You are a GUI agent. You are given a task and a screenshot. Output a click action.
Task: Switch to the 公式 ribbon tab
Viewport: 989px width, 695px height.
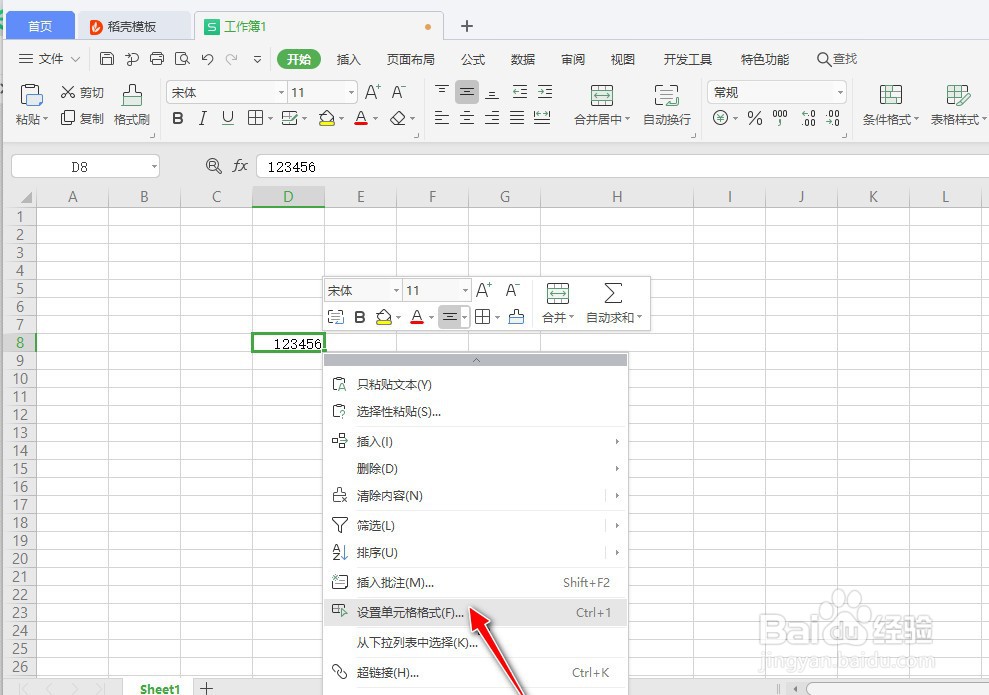point(473,59)
